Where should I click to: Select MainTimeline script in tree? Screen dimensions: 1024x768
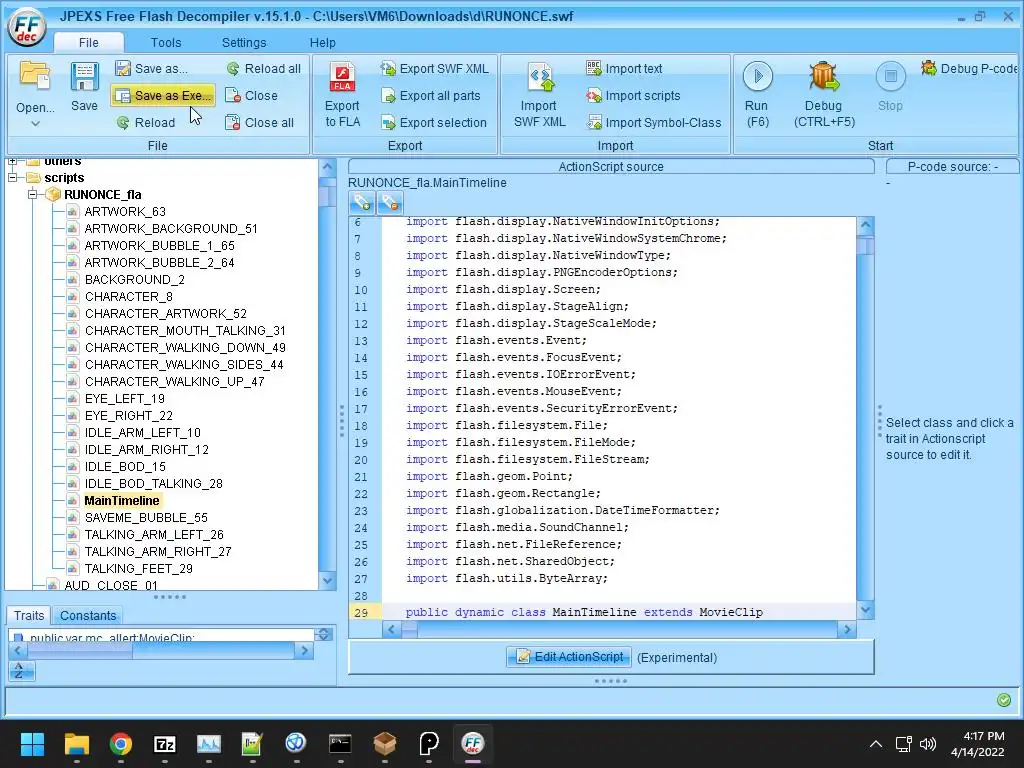point(121,500)
